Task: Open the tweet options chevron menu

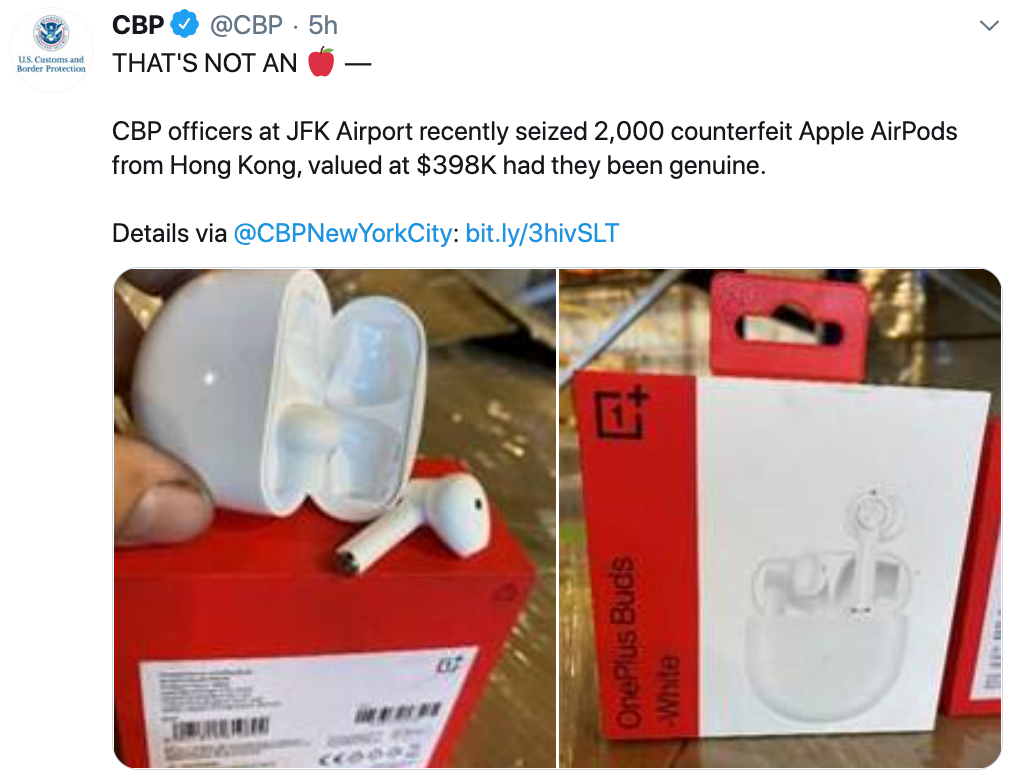Action: coord(989,26)
